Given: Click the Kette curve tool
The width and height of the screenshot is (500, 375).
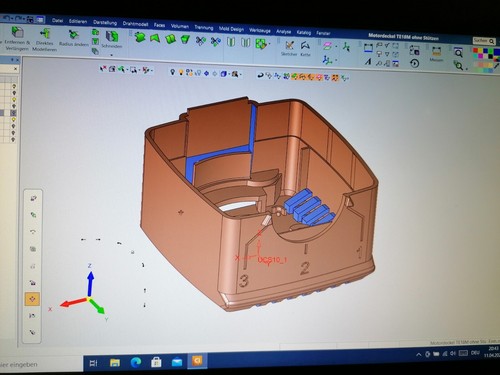Looking at the screenshot, I should point(305,49).
